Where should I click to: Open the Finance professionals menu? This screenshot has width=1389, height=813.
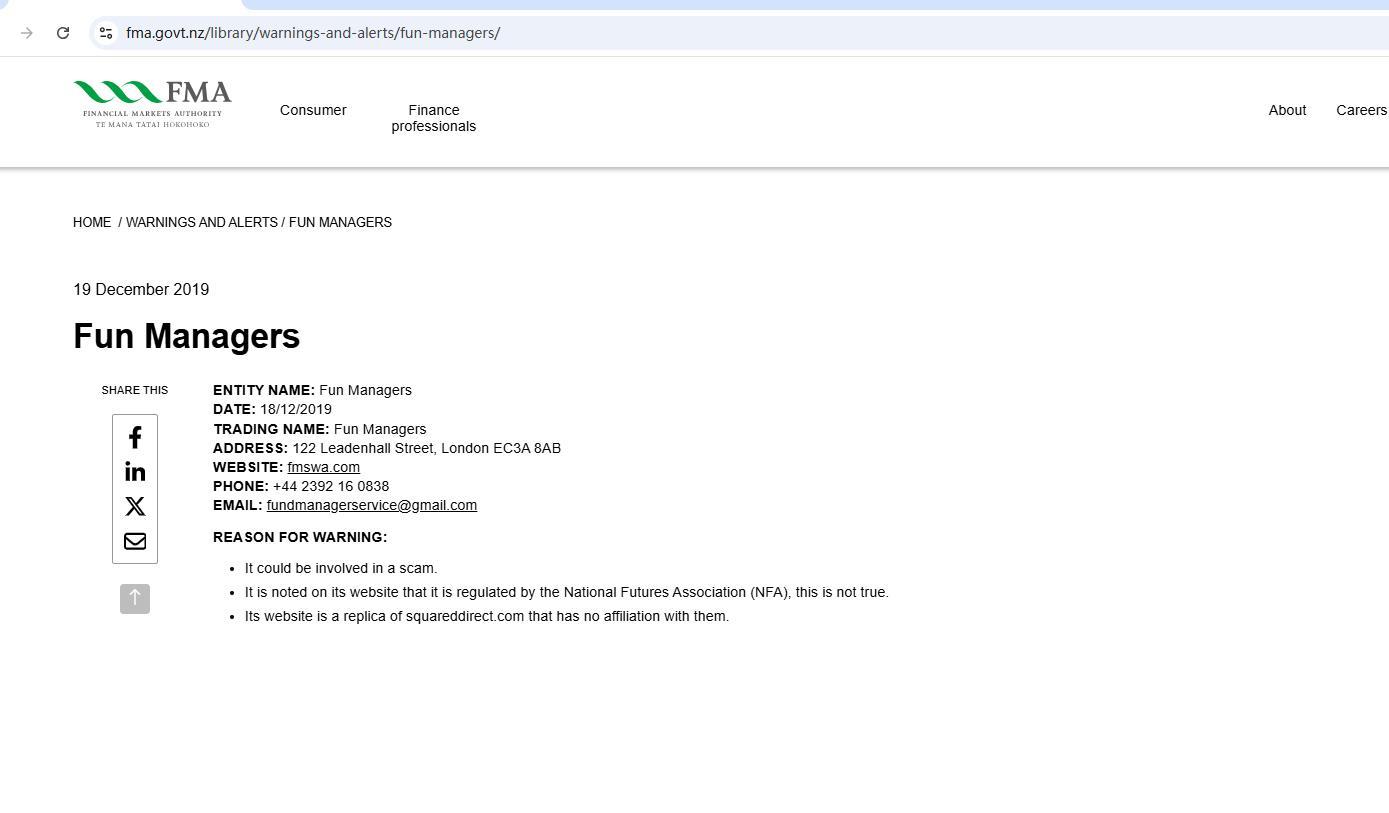(433, 118)
